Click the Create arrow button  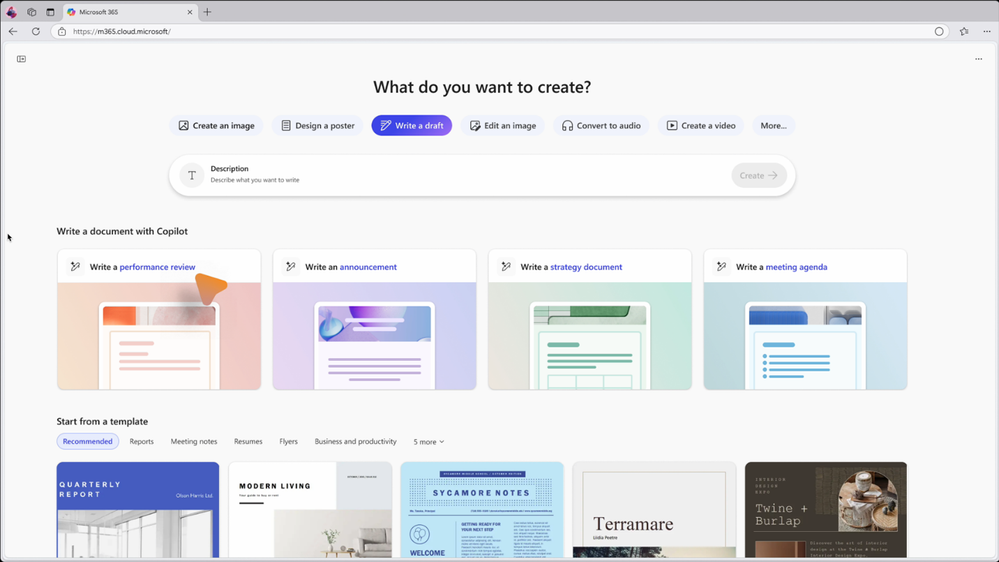[x=759, y=175]
